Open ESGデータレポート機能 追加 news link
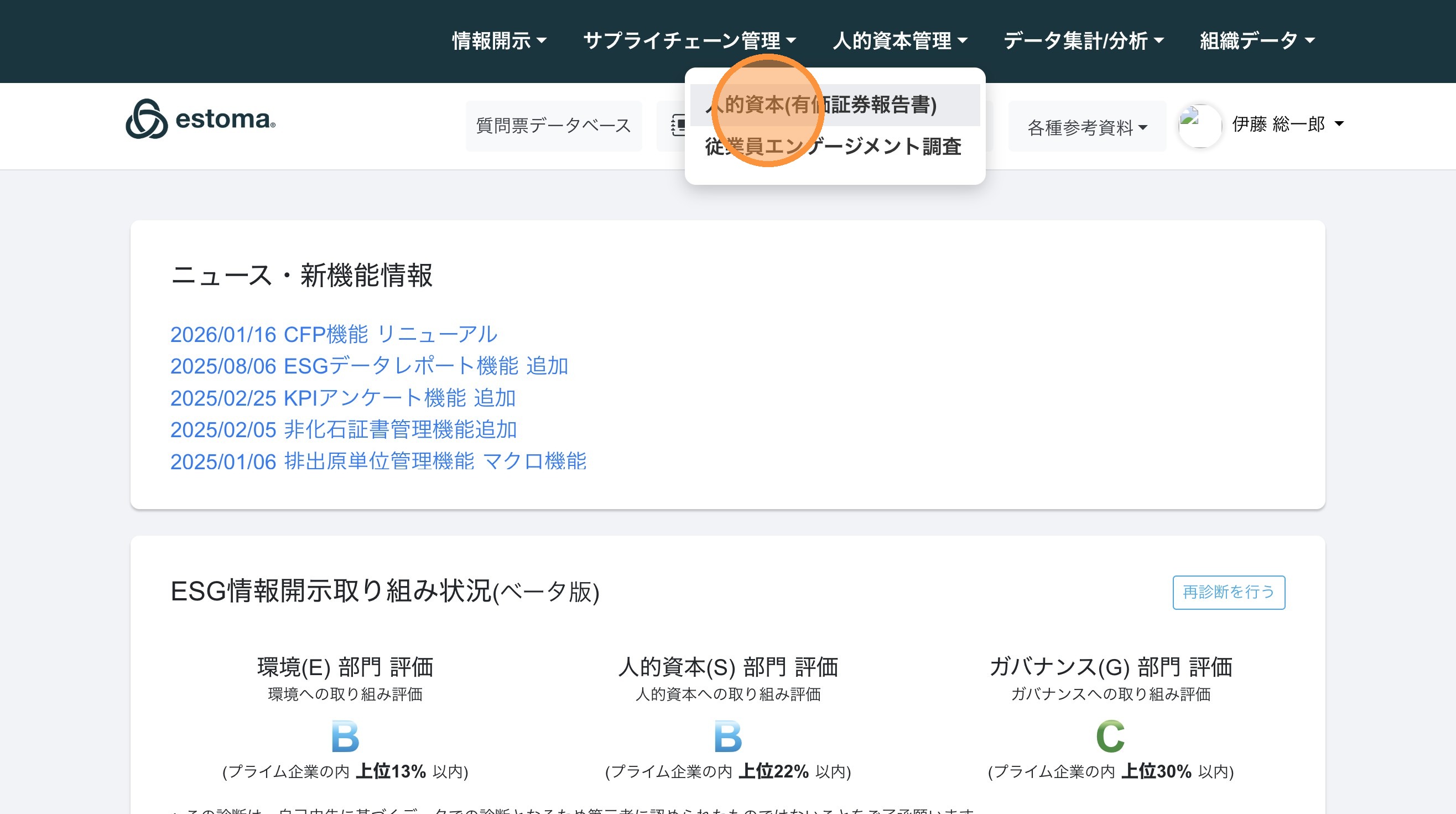1456x814 pixels. click(x=369, y=366)
